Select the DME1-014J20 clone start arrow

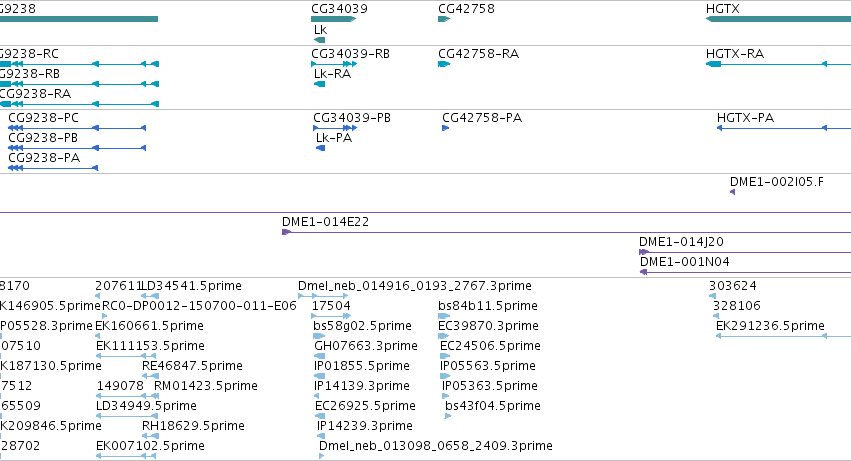[x=644, y=252]
